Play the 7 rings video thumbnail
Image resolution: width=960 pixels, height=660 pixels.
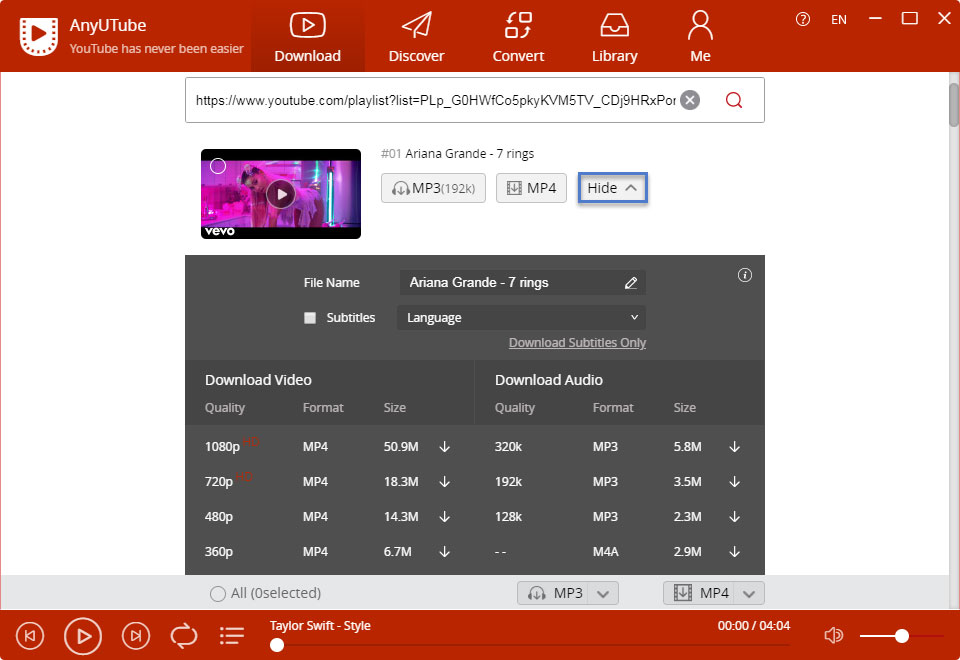(x=281, y=195)
